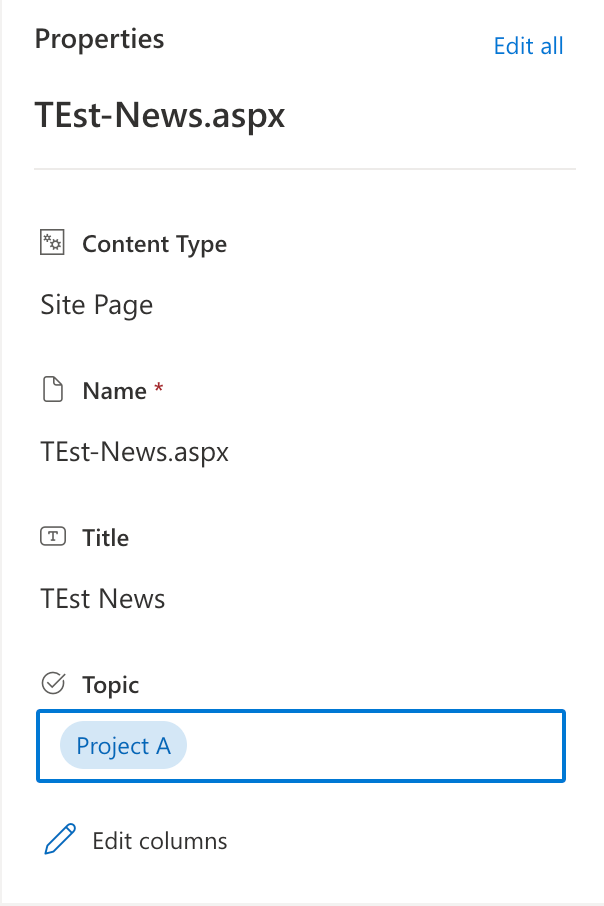Edit the TEst News title value
Viewport: 604px width, 906px height.
coord(103,599)
